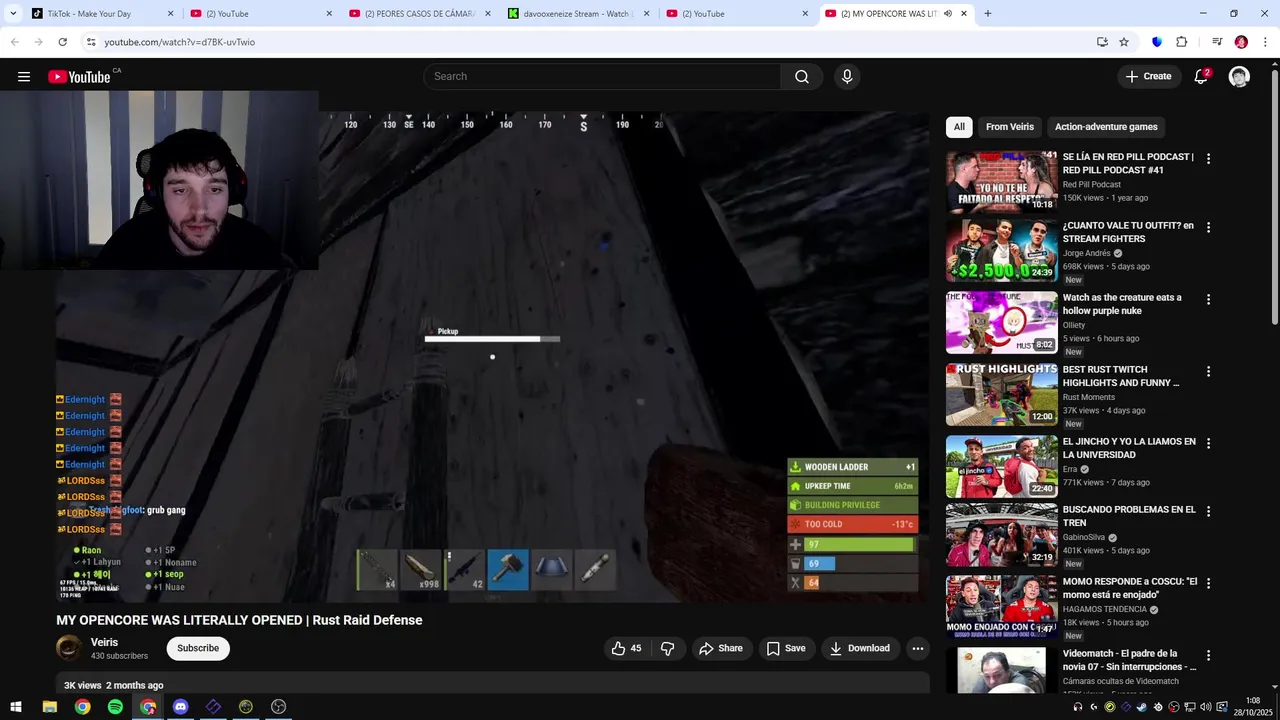Open Stream Fighters outfit video thumbnail

tap(1001, 251)
